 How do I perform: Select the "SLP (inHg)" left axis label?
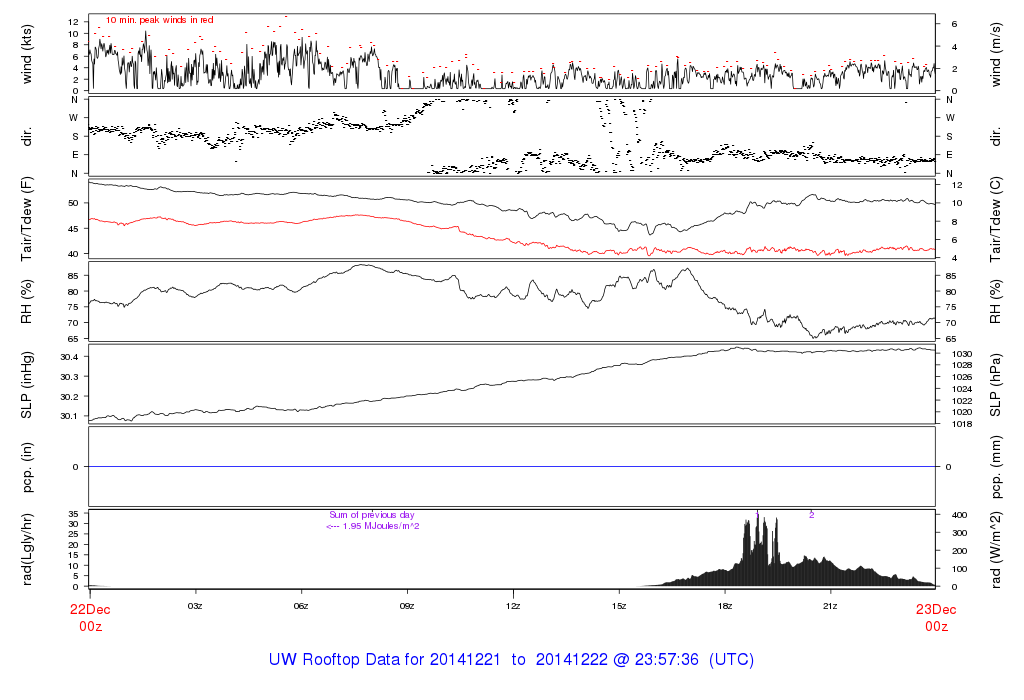27,385
